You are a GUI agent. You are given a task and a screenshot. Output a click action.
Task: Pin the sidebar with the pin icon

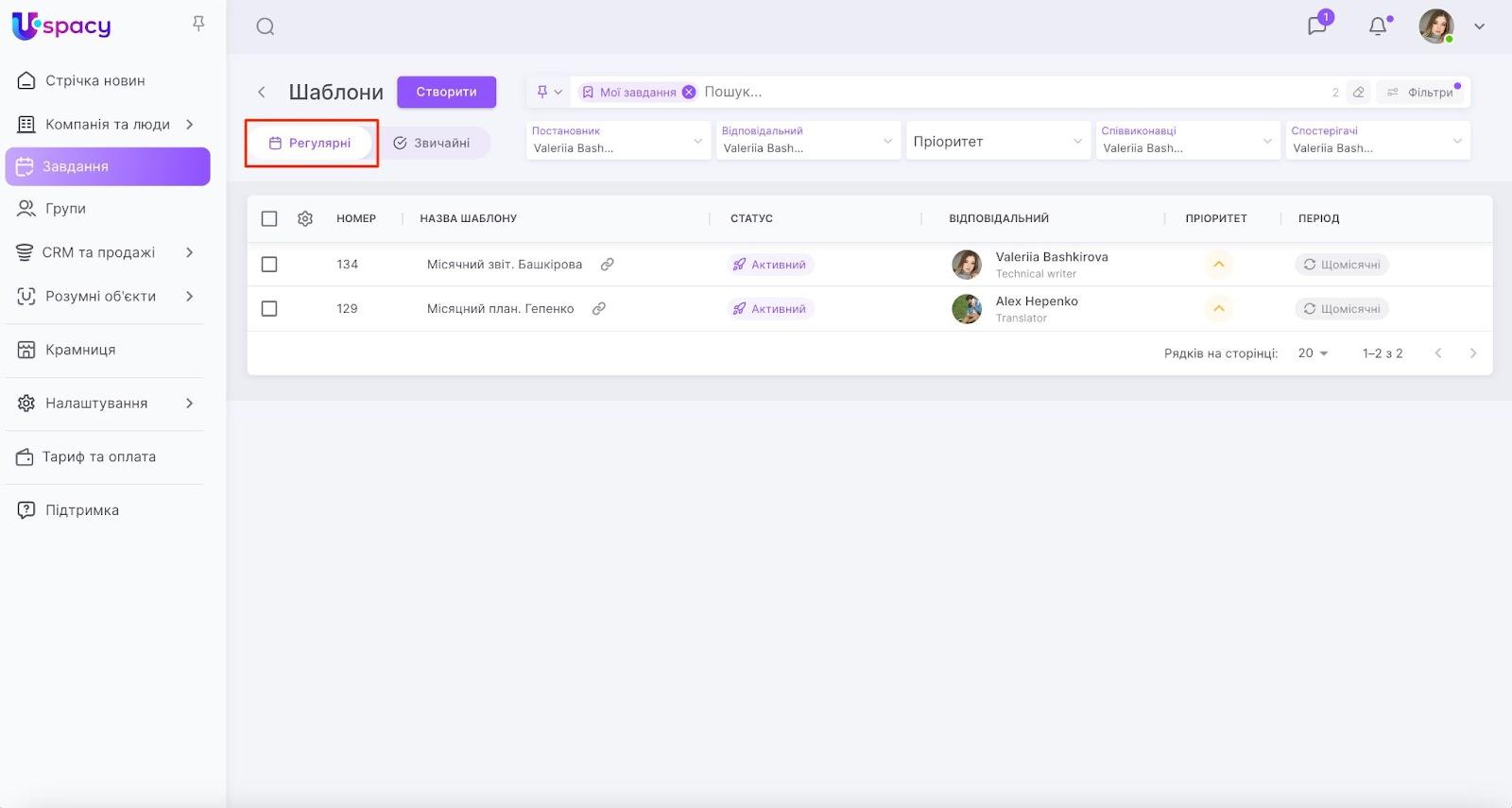[x=198, y=24]
